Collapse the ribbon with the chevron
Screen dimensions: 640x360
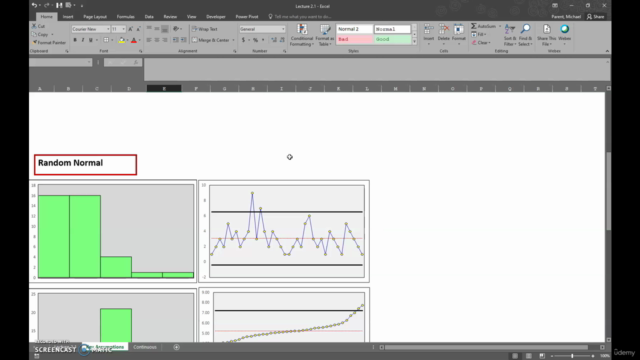click(607, 51)
